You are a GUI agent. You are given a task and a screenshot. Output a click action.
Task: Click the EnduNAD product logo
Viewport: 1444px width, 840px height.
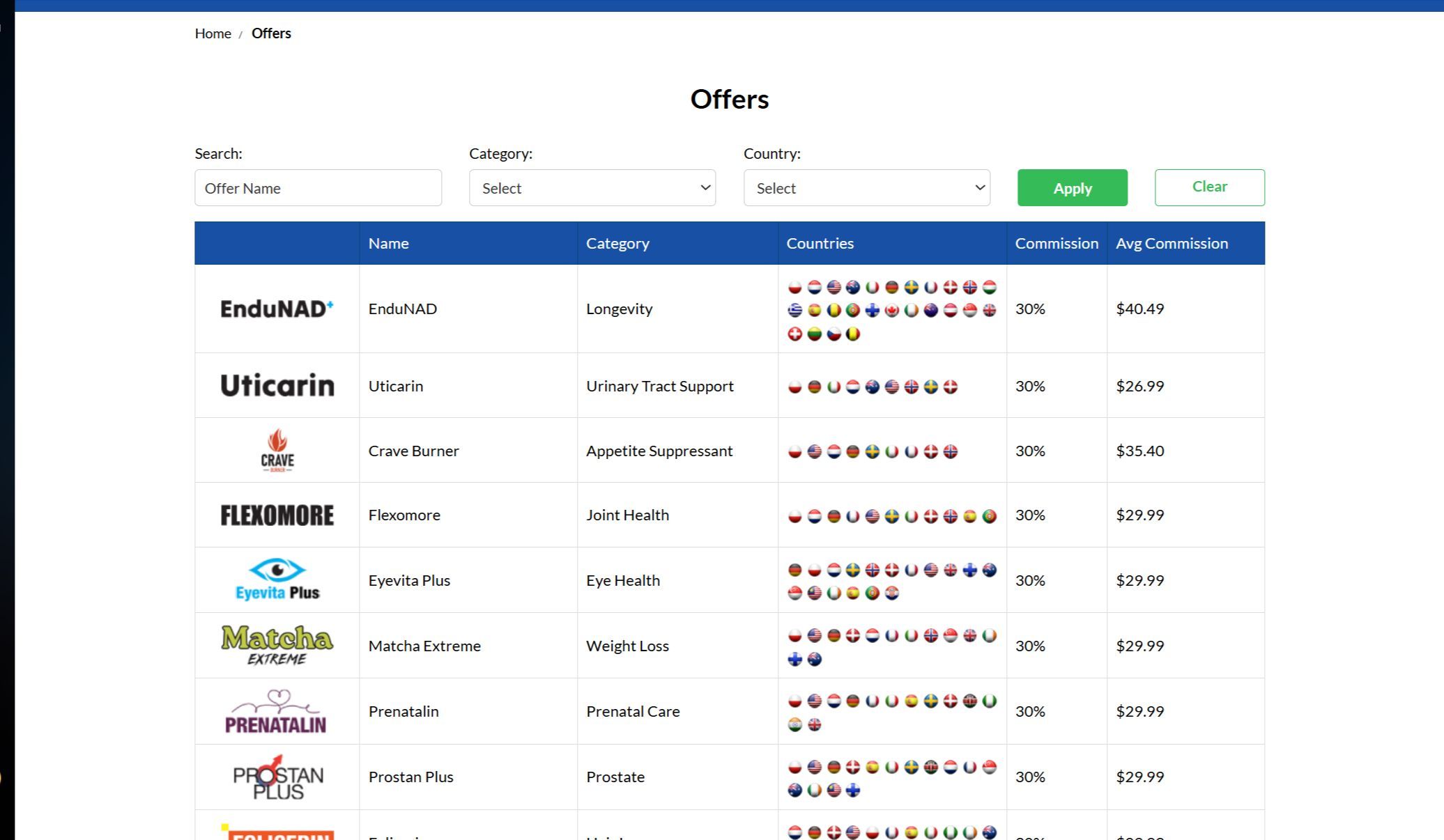click(277, 309)
